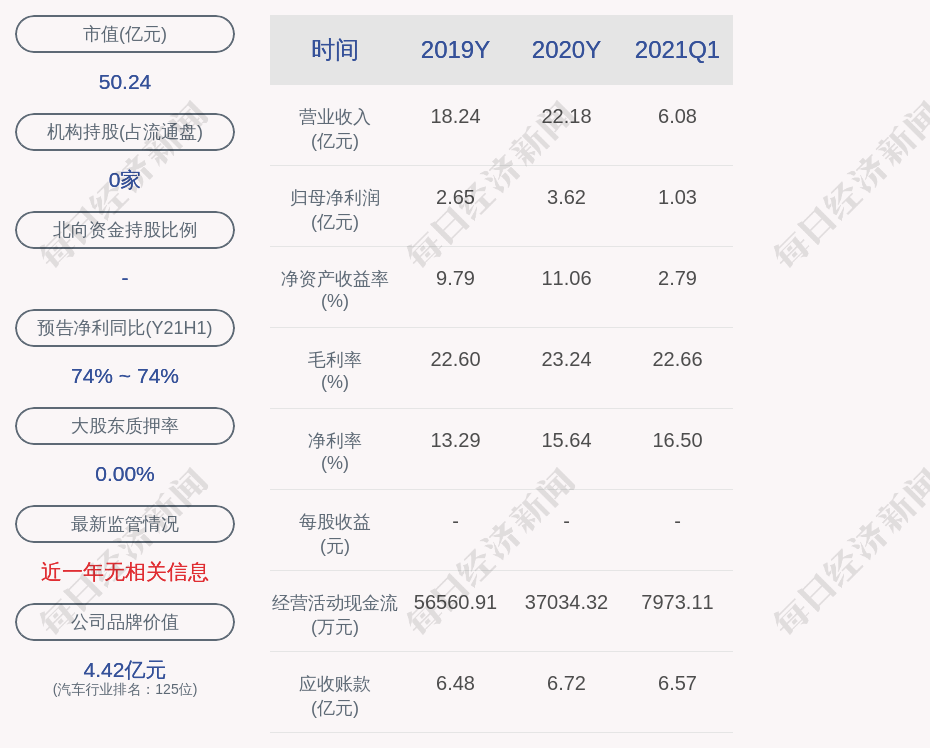This screenshot has height=748, width=930.
Task: Select revenue value 22.18
Action: click(x=566, y=116)
